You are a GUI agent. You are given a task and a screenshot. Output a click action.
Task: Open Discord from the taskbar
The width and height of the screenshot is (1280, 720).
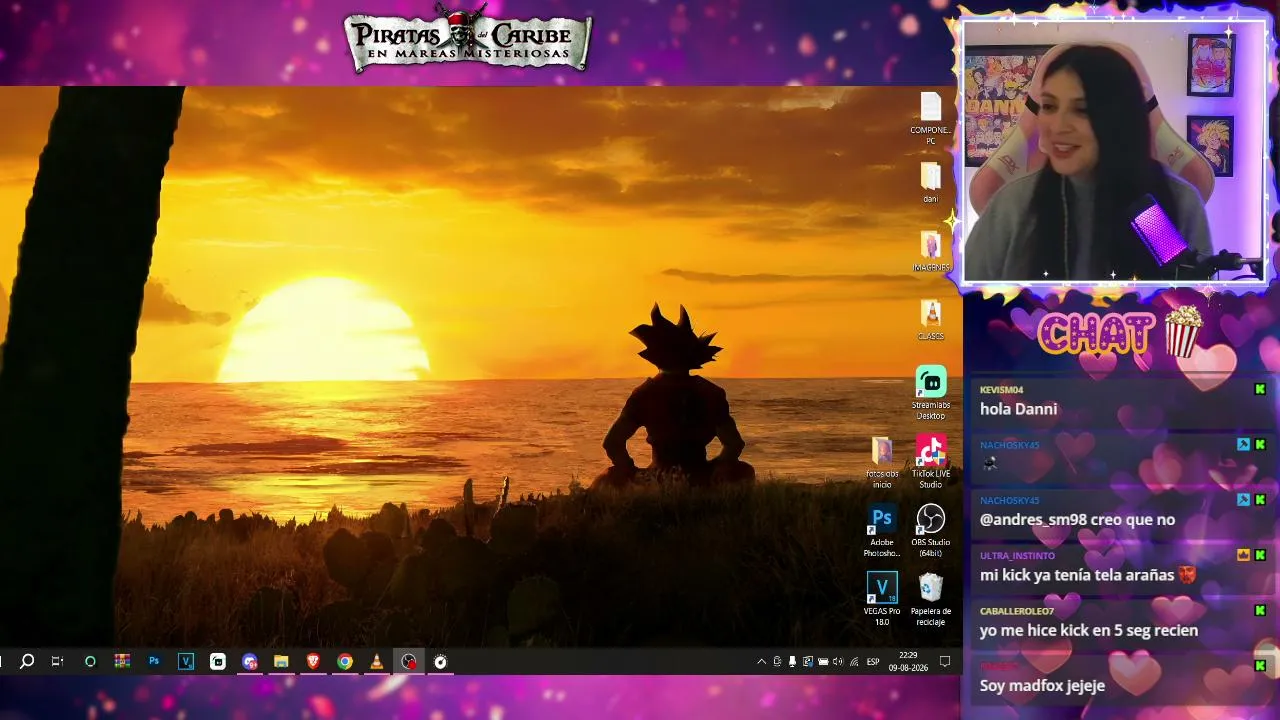coord(250,661)
